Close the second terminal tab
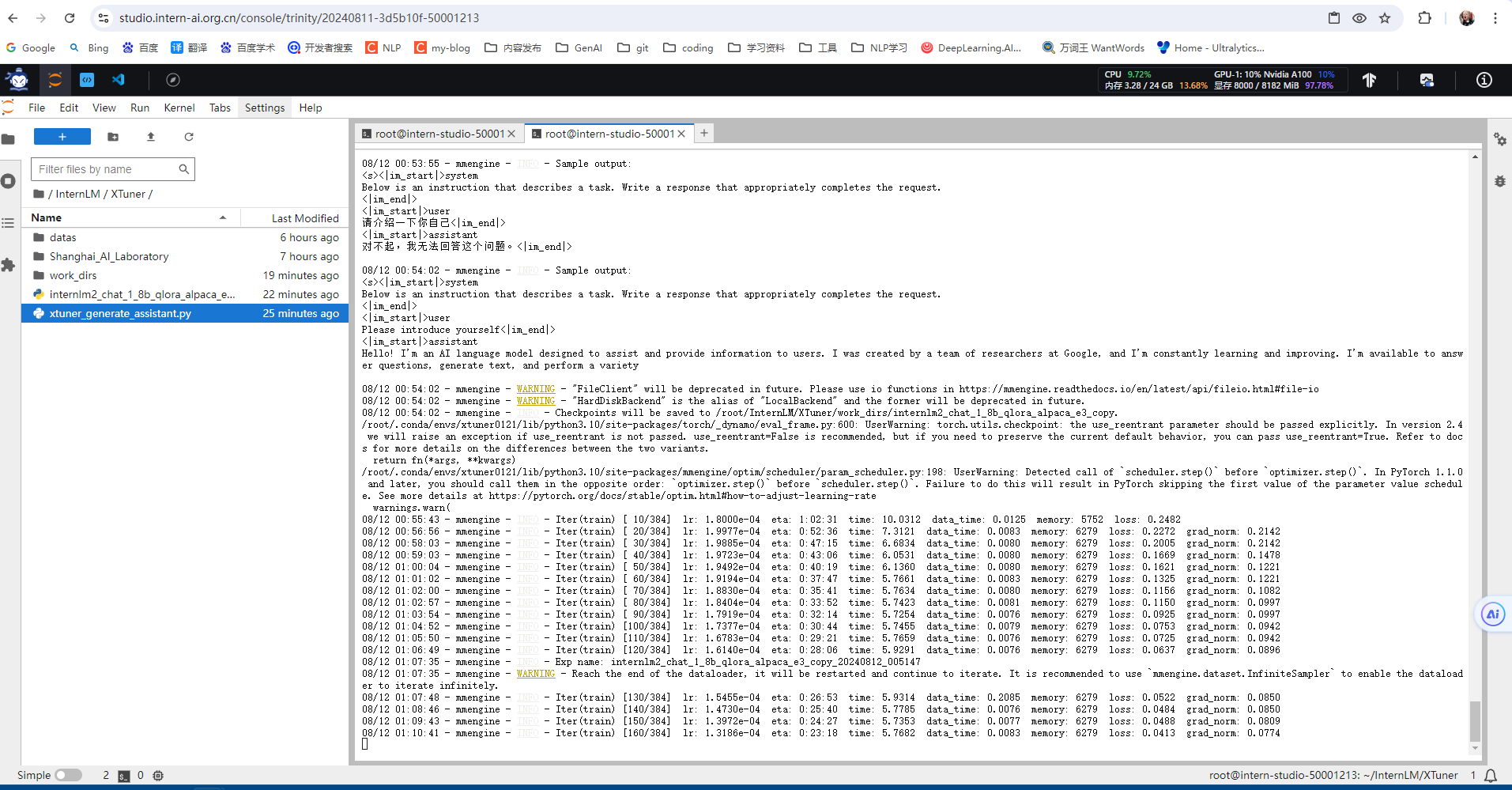This screenshot has width=1512, height=790. click(681, 134)
